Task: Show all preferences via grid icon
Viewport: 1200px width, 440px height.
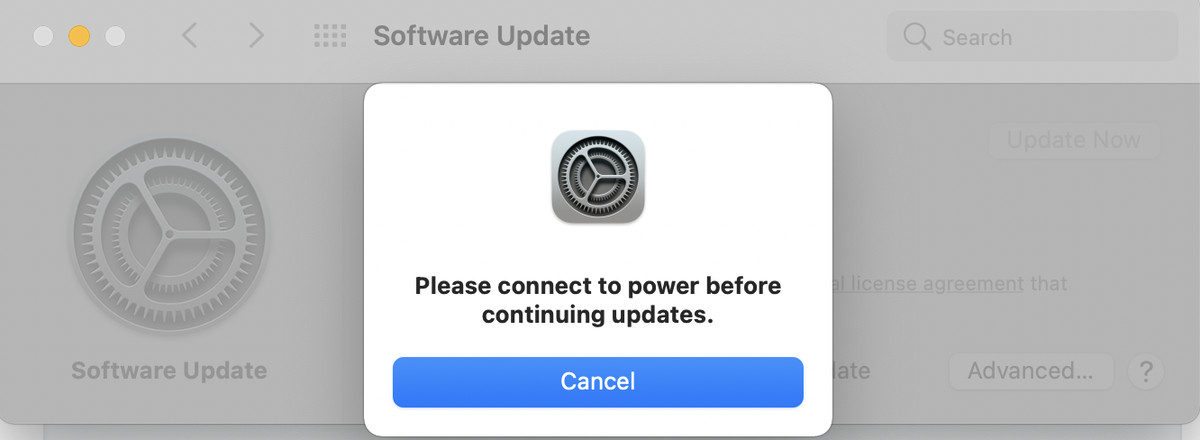Action: 330,36
